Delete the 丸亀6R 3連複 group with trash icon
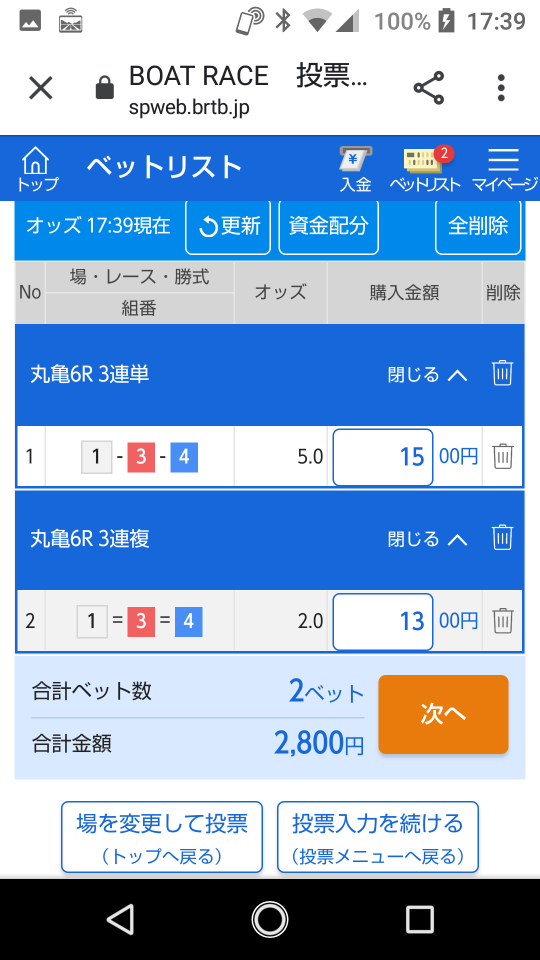Viewport: 540px width, 960px height. click(x=502, y=538)
